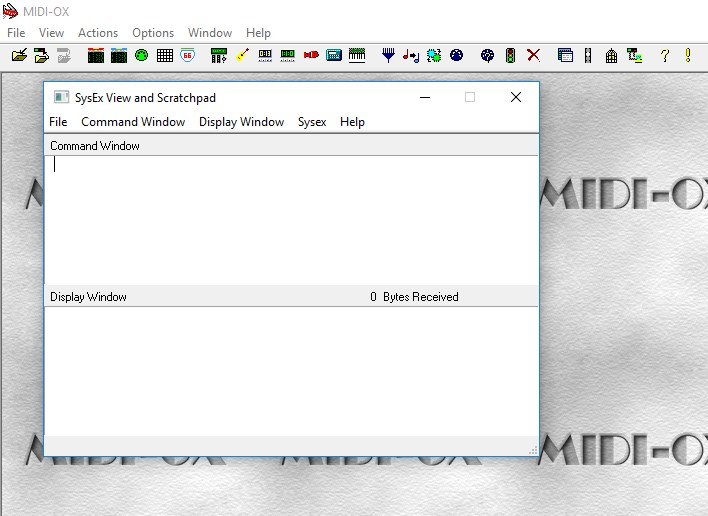708x516 pixels.
Task: Open the Actions menu
Action: point(98,33)
